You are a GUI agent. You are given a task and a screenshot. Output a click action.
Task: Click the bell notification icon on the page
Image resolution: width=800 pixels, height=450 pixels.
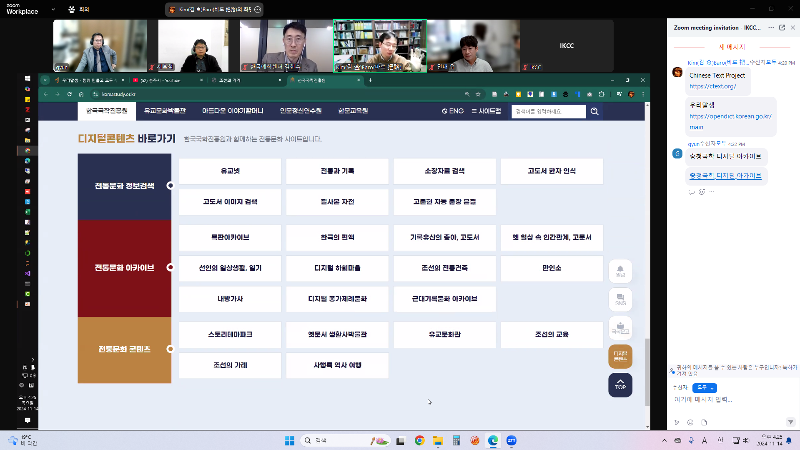[620, 272]
